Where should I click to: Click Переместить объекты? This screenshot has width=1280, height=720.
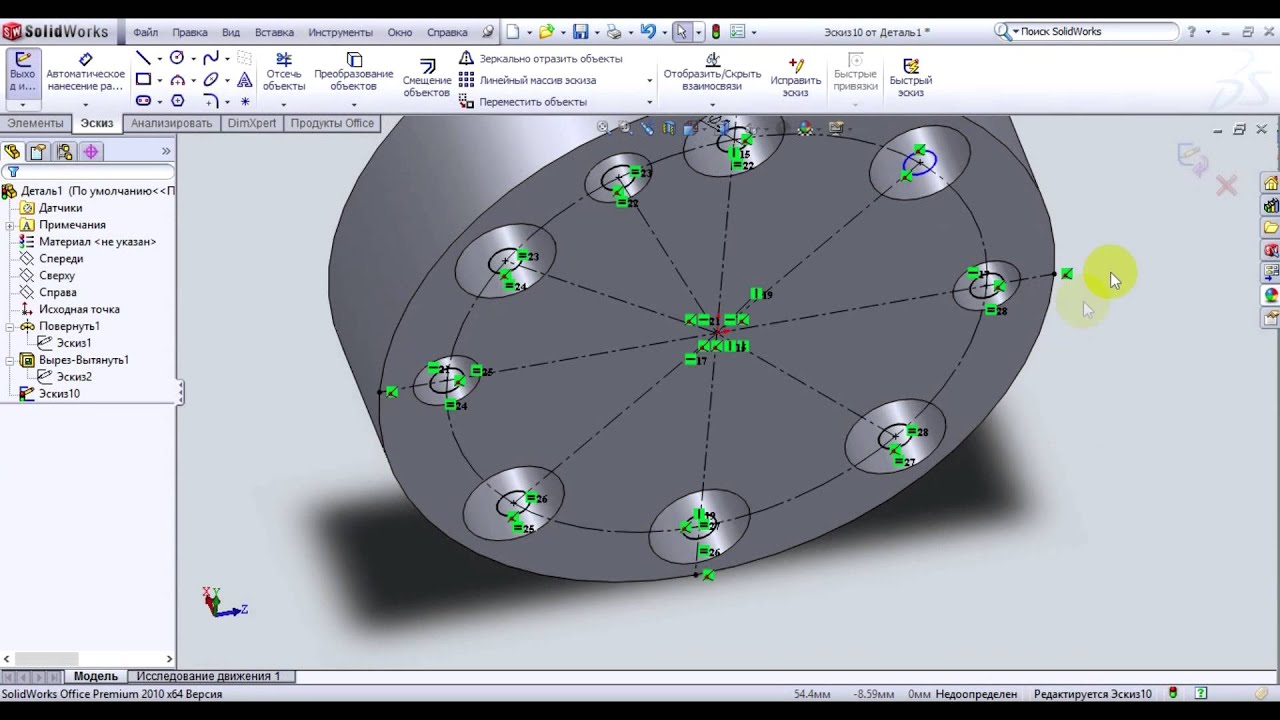(x=523, y=102)
